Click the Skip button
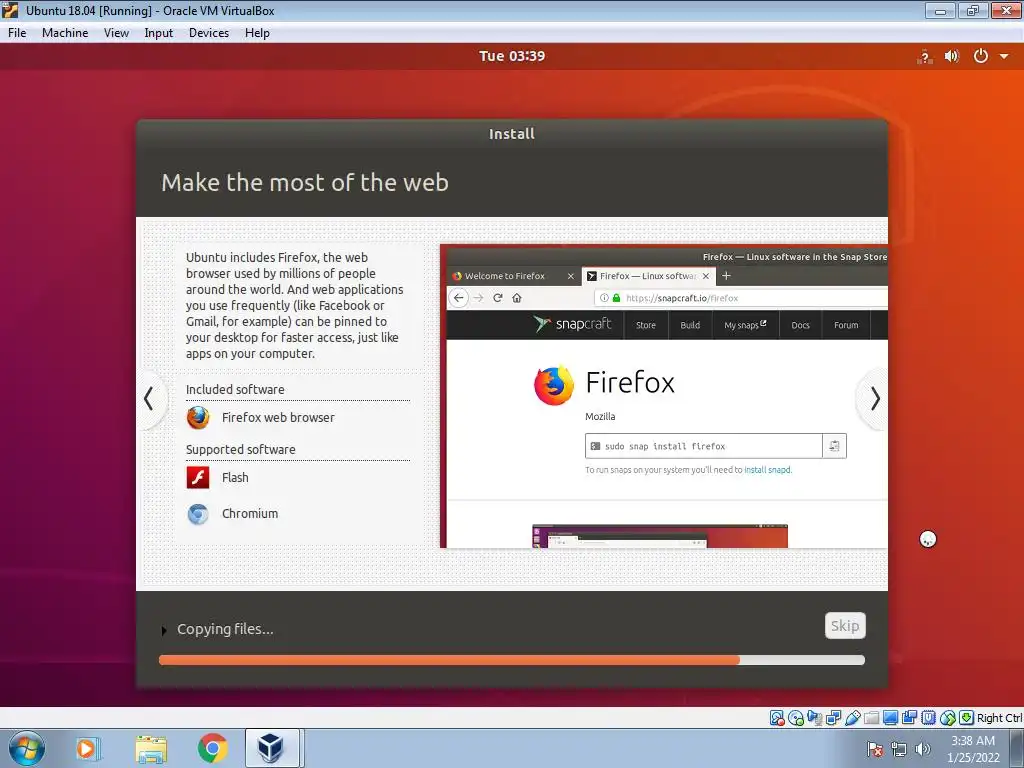1024x768 pixels. click(x=845, y=626)
